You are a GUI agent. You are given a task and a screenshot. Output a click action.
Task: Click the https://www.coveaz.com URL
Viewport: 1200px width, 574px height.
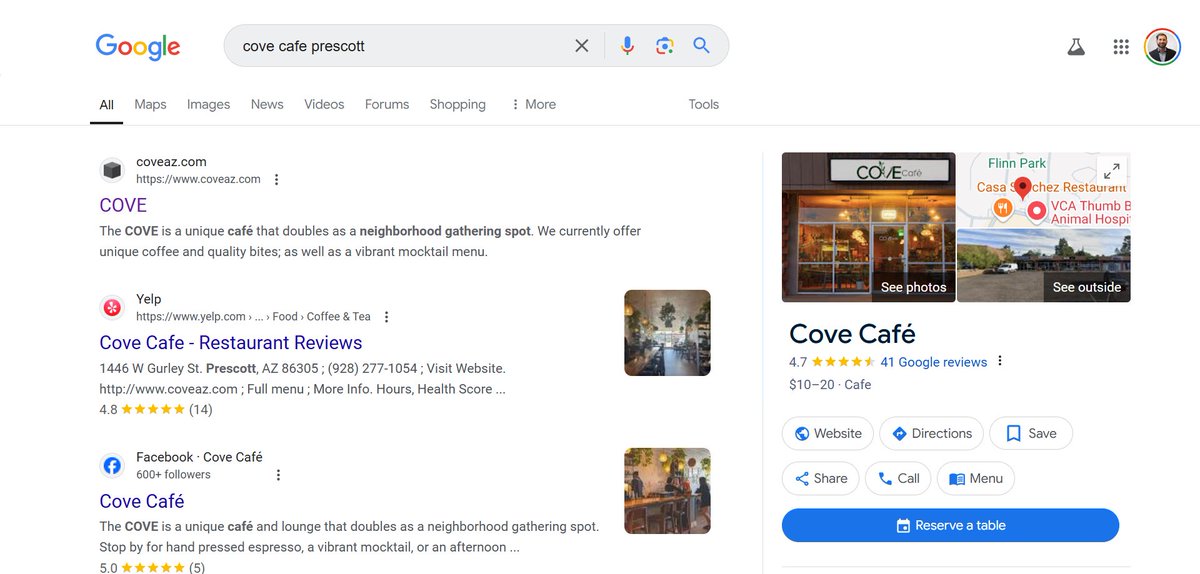(x=198, y=180)
